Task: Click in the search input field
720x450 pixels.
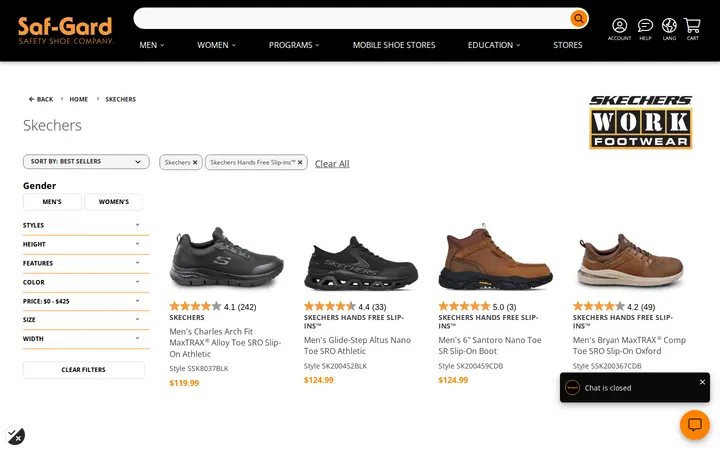Action: [x=351, y=18]
